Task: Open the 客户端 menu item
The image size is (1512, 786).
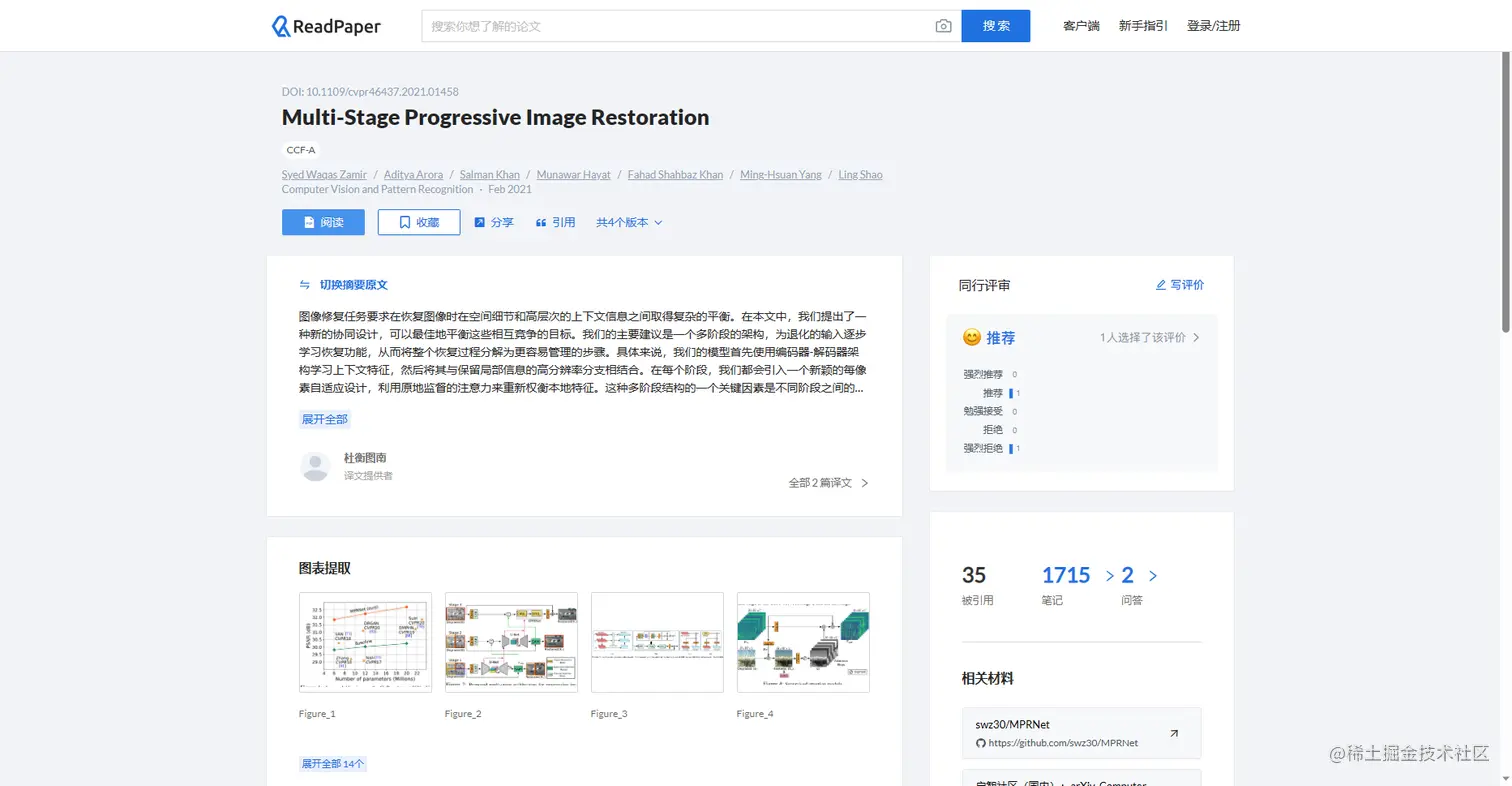Action: (x=1081, y=26)
